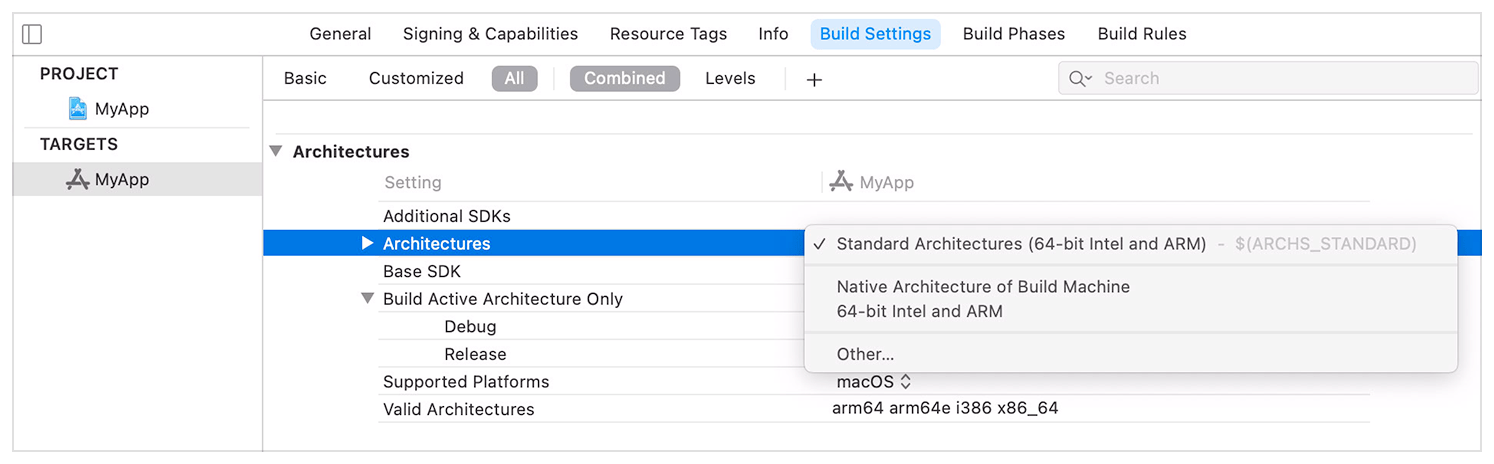Screen dimensions: 1494x464
Task: Toggle the sidebar panel icon
Action: click(32, 34)
